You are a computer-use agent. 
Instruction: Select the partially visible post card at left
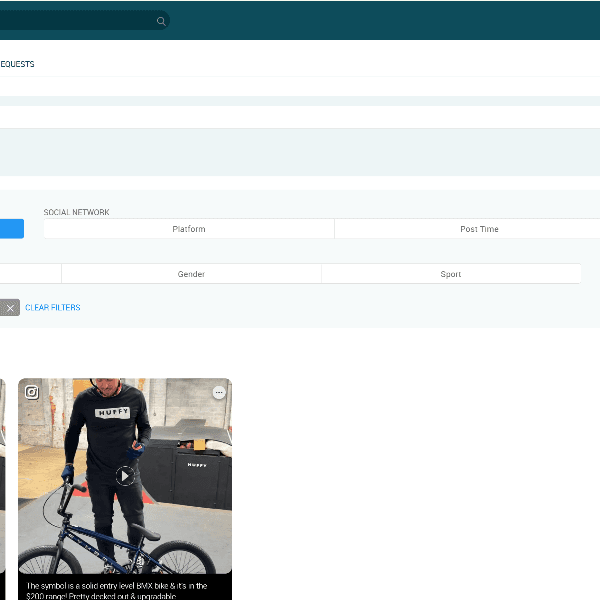(x=2, y=480)
